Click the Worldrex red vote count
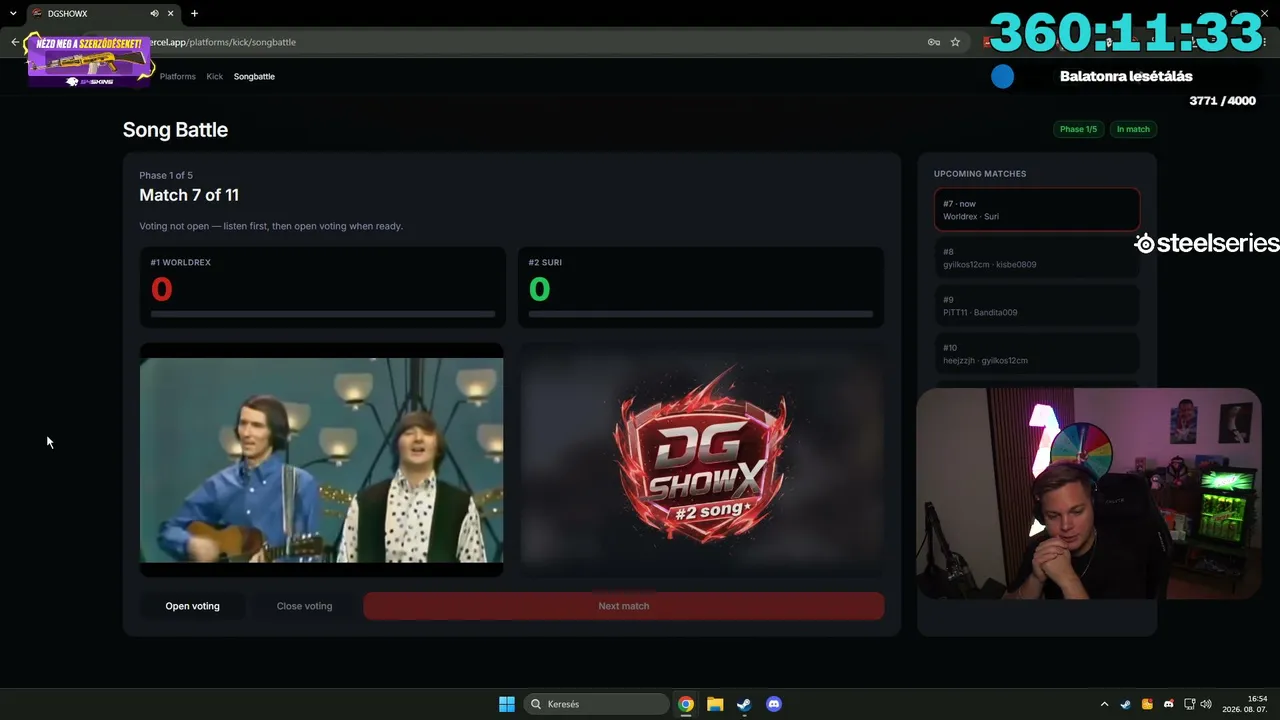 coord(161,289)
